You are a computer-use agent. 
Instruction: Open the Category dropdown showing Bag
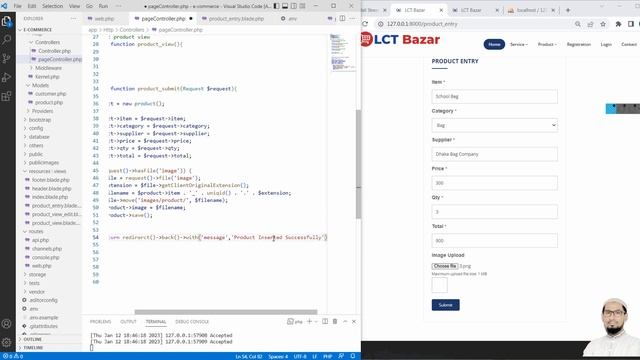tap(494, 125)
